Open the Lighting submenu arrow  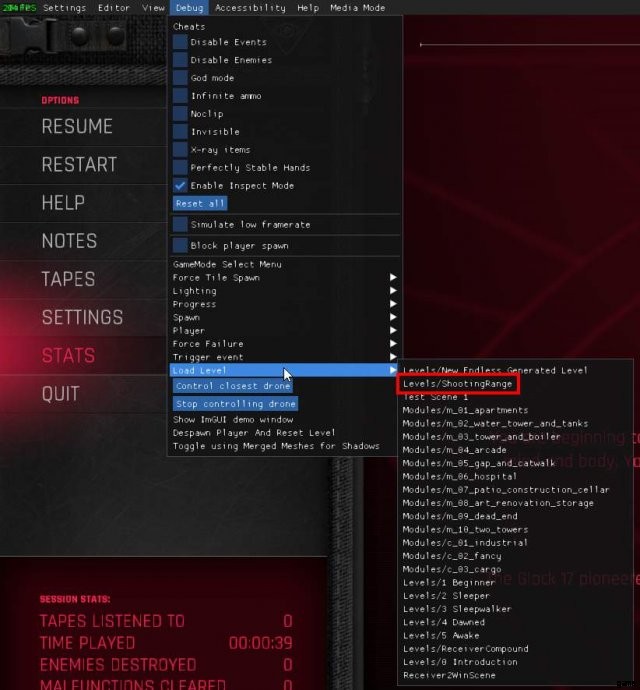(x=393, y=291)
